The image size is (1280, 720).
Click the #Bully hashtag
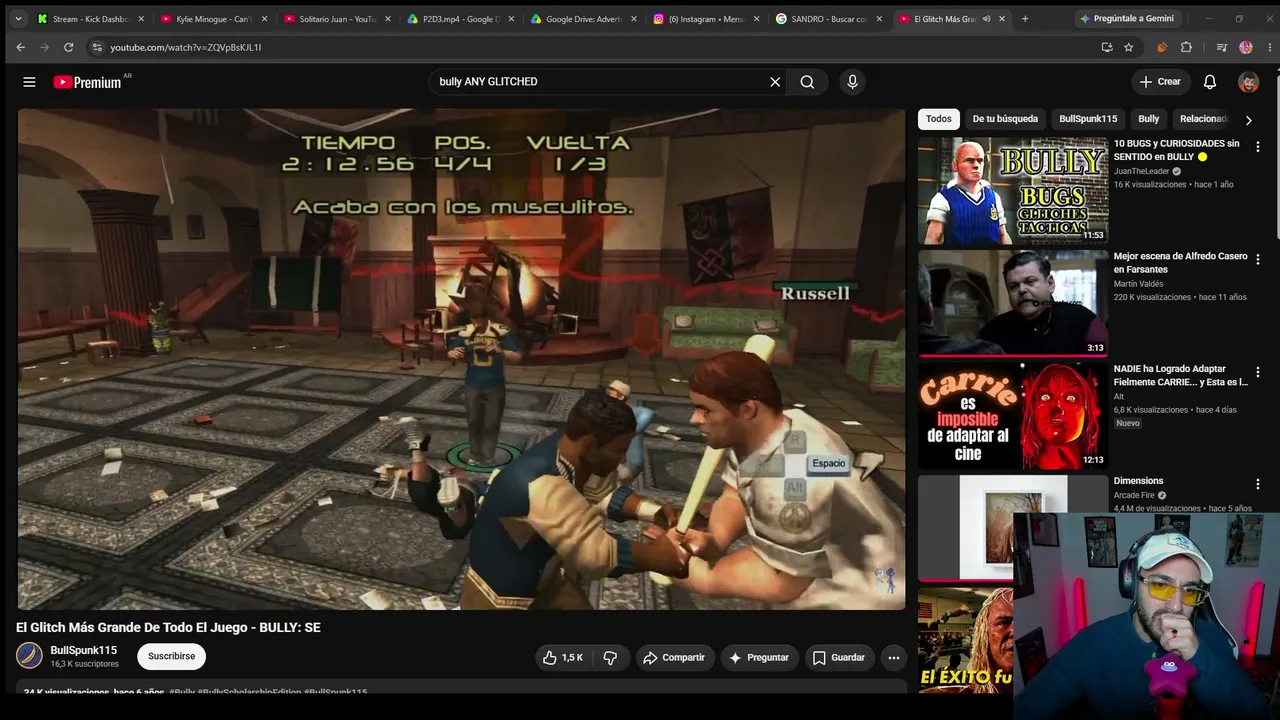(182, 692)
